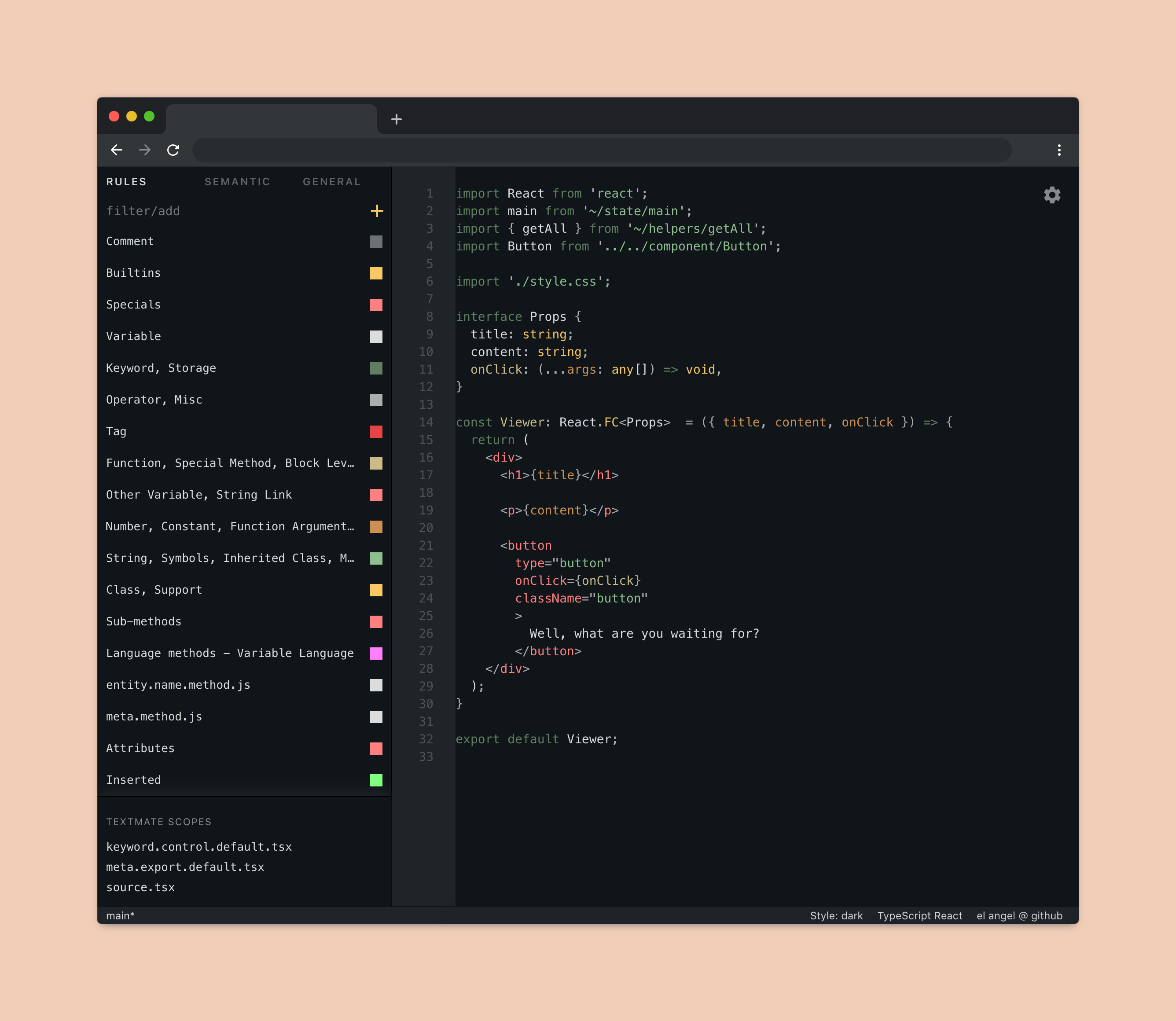
Task: Open the el angel @ github link
Action: point(1019,915)
